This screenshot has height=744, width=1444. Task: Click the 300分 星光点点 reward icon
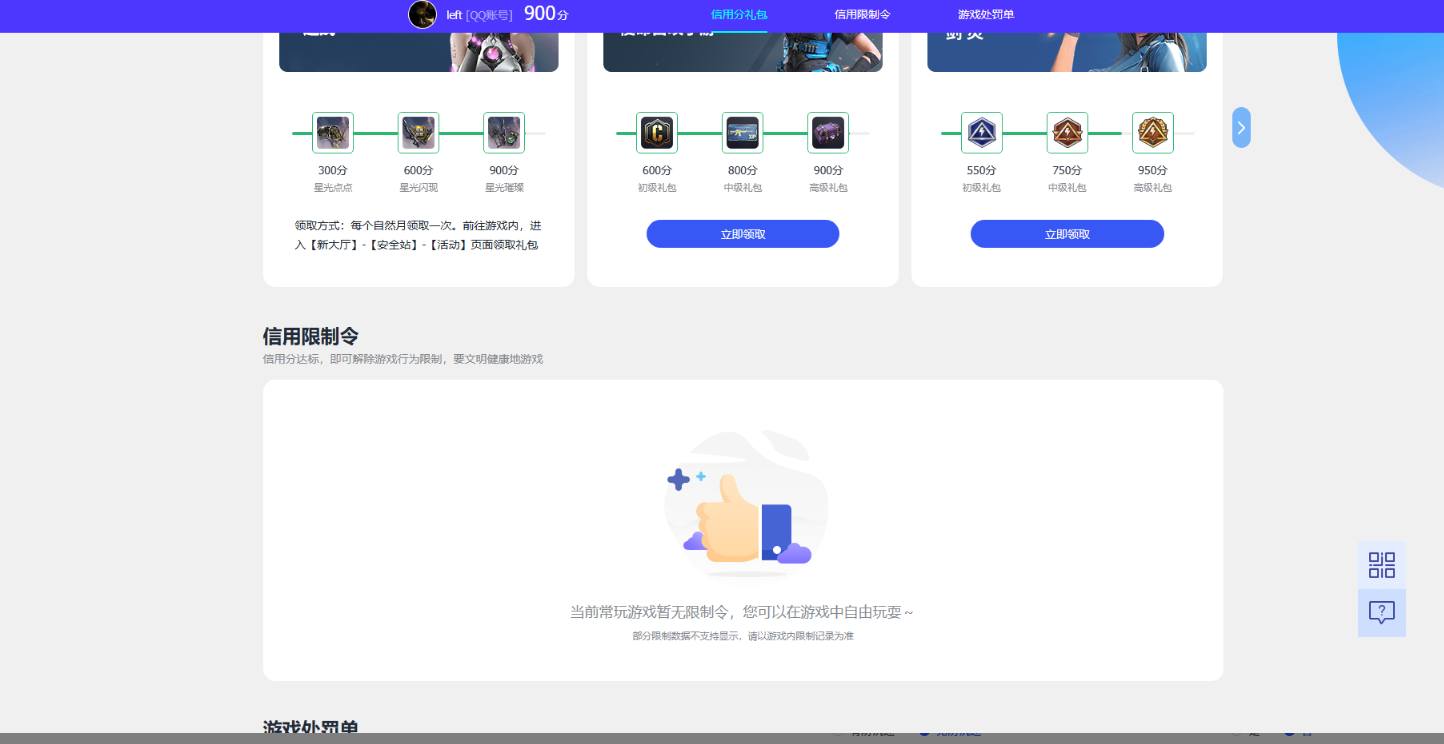(x=333, y=133)
